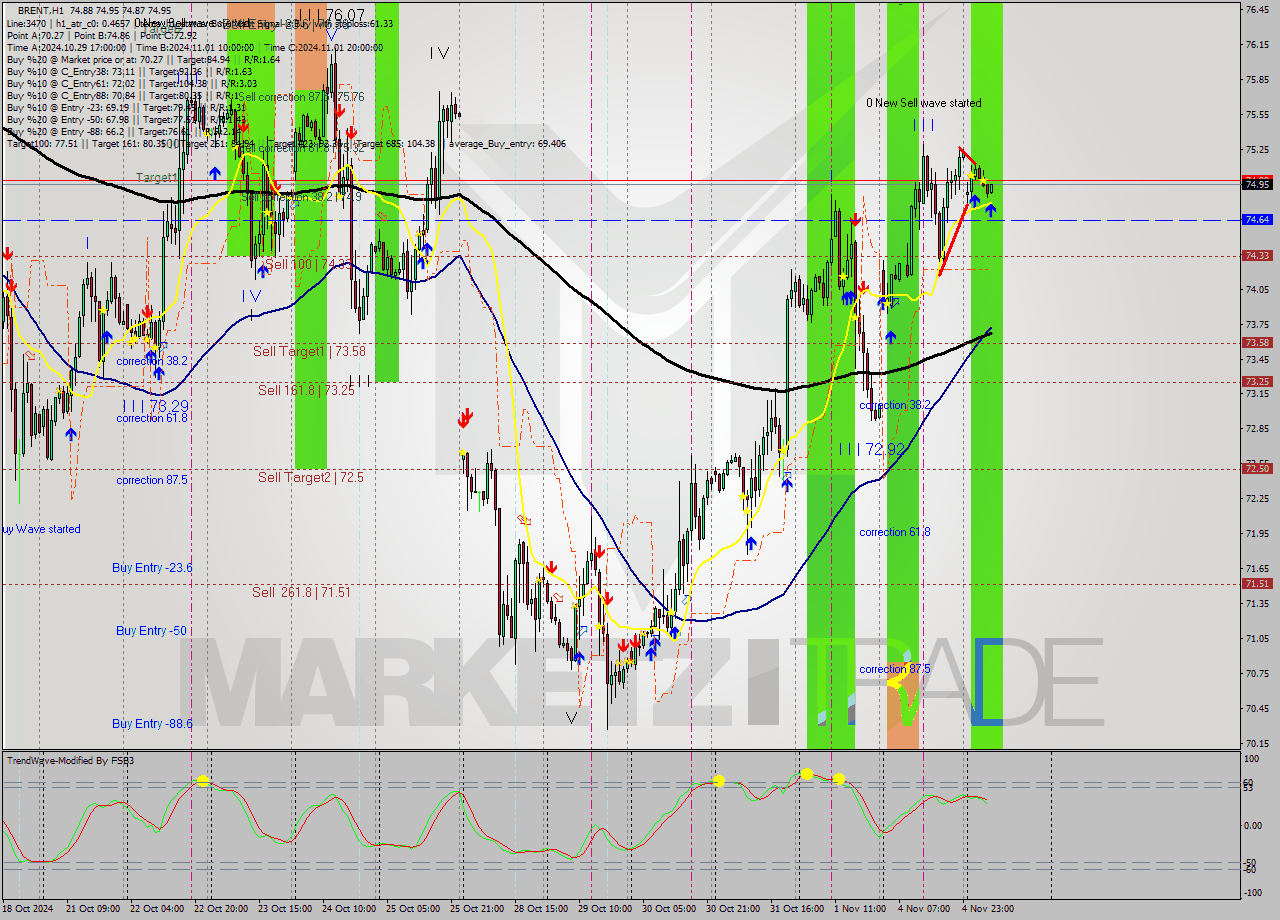Click the 'I I I 73.29' wave label

coord(155,405)
